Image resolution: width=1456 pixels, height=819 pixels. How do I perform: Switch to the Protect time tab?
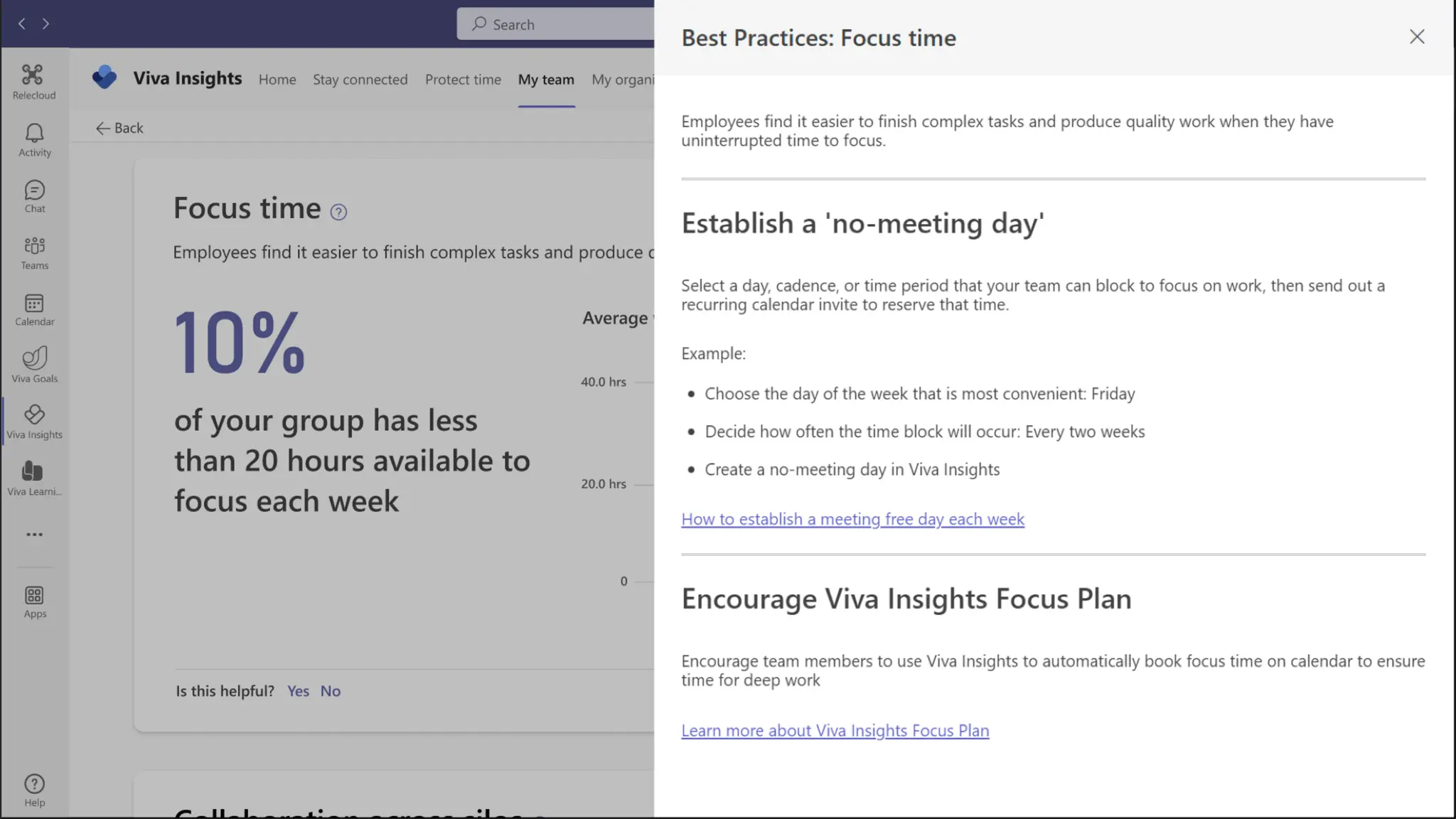point(463,80)
